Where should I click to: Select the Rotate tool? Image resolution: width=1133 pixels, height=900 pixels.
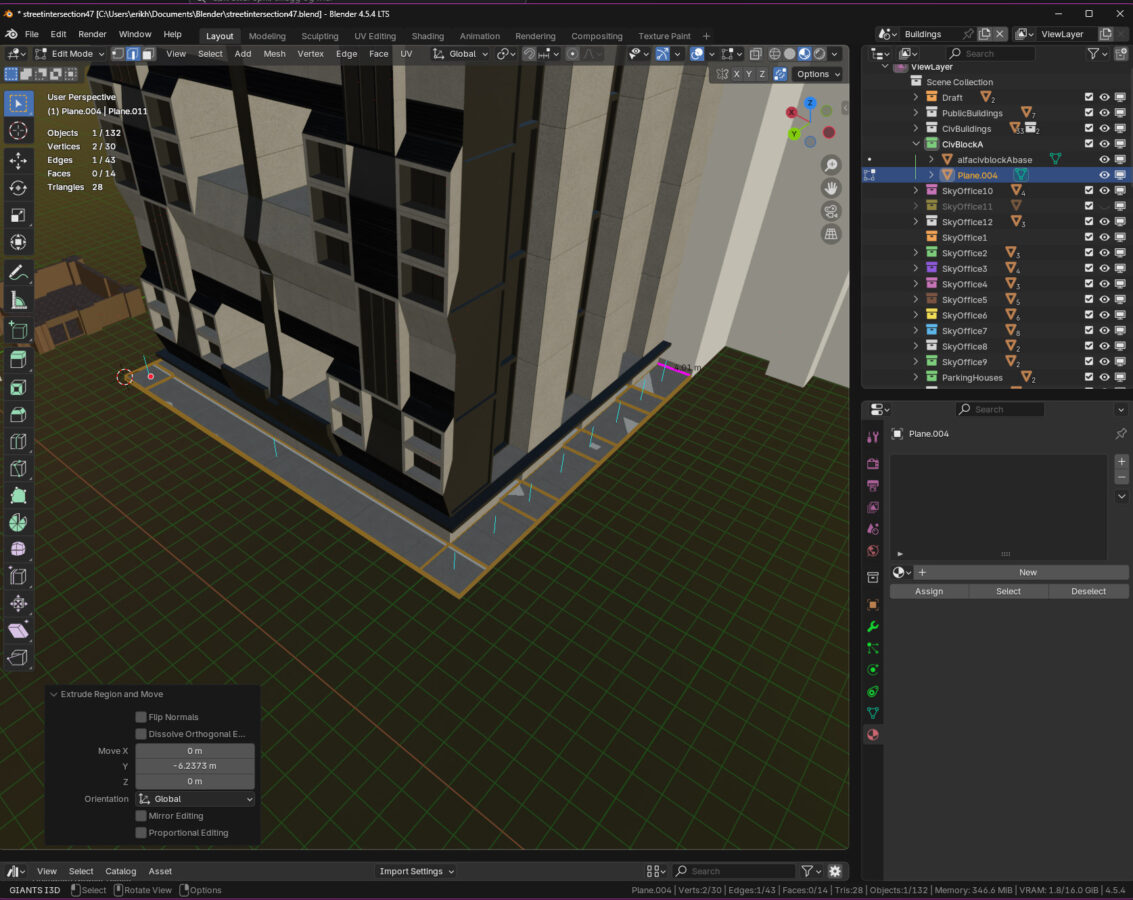(x=18, y=187)
